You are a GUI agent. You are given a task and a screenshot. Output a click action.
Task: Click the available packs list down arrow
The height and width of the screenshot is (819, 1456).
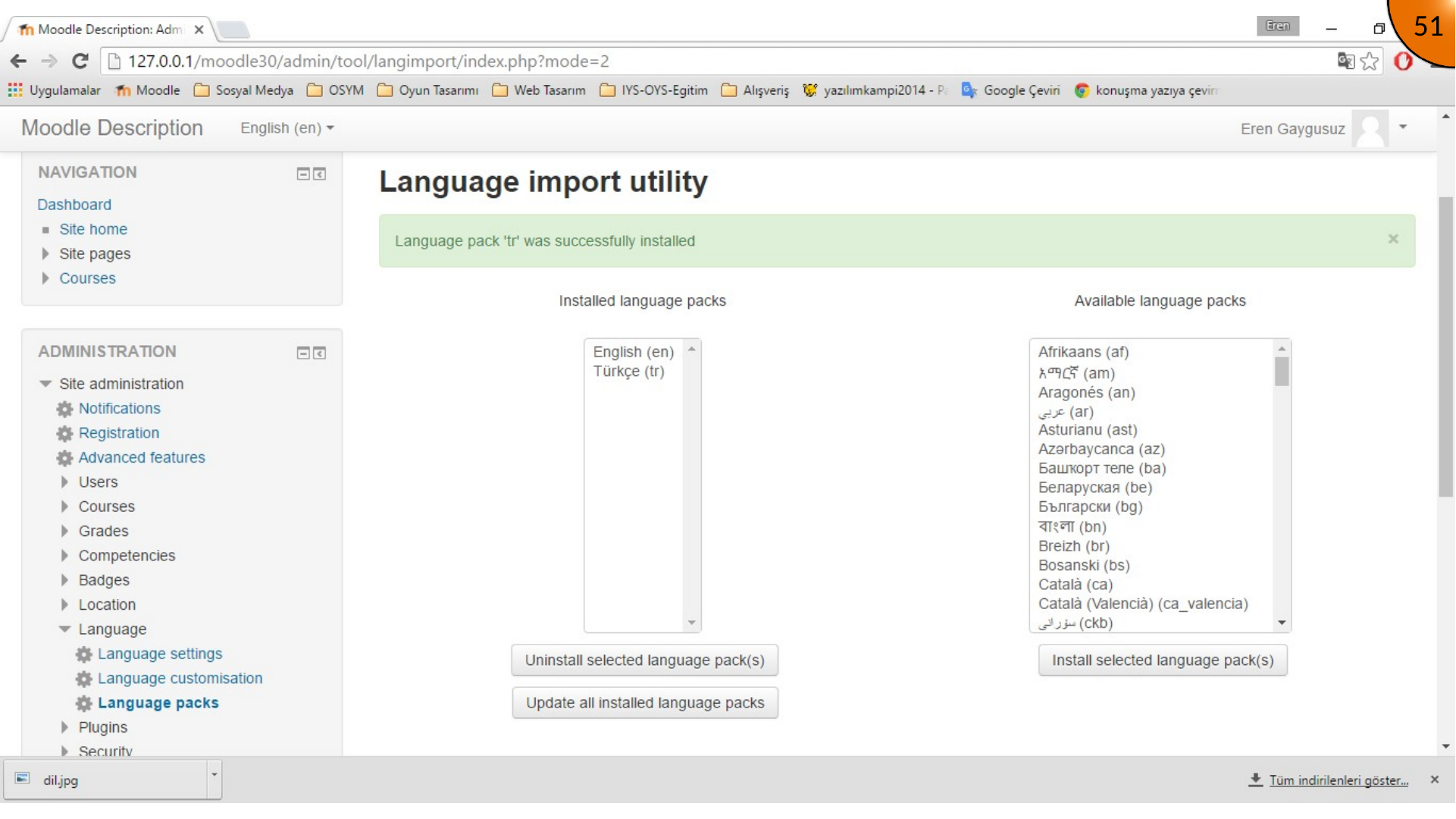(x=1282, y=623)
